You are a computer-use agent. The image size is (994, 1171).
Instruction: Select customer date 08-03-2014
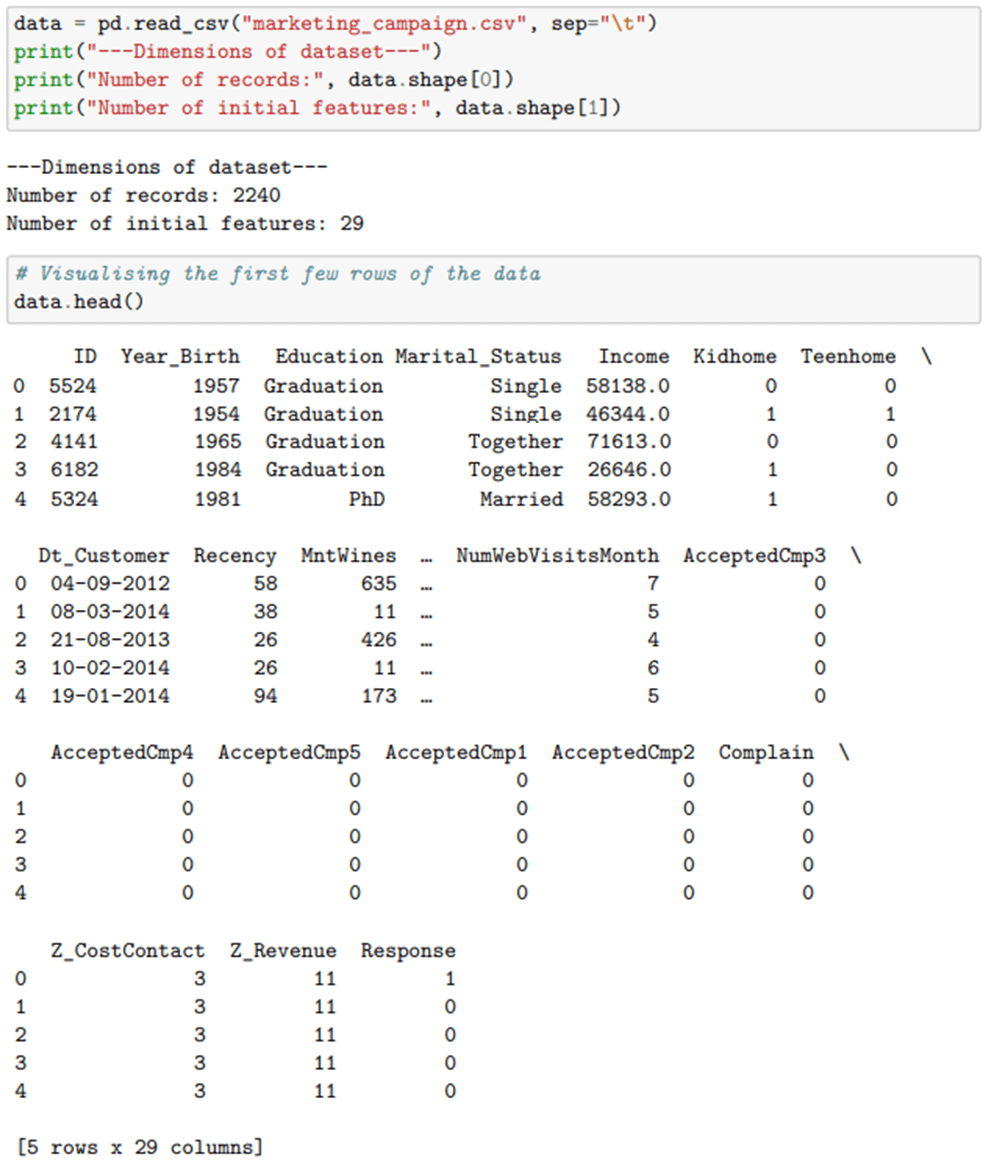(109, 612)
